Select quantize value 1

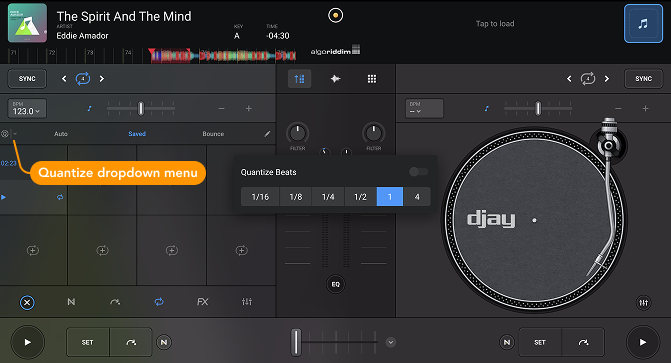coord(390,197)
